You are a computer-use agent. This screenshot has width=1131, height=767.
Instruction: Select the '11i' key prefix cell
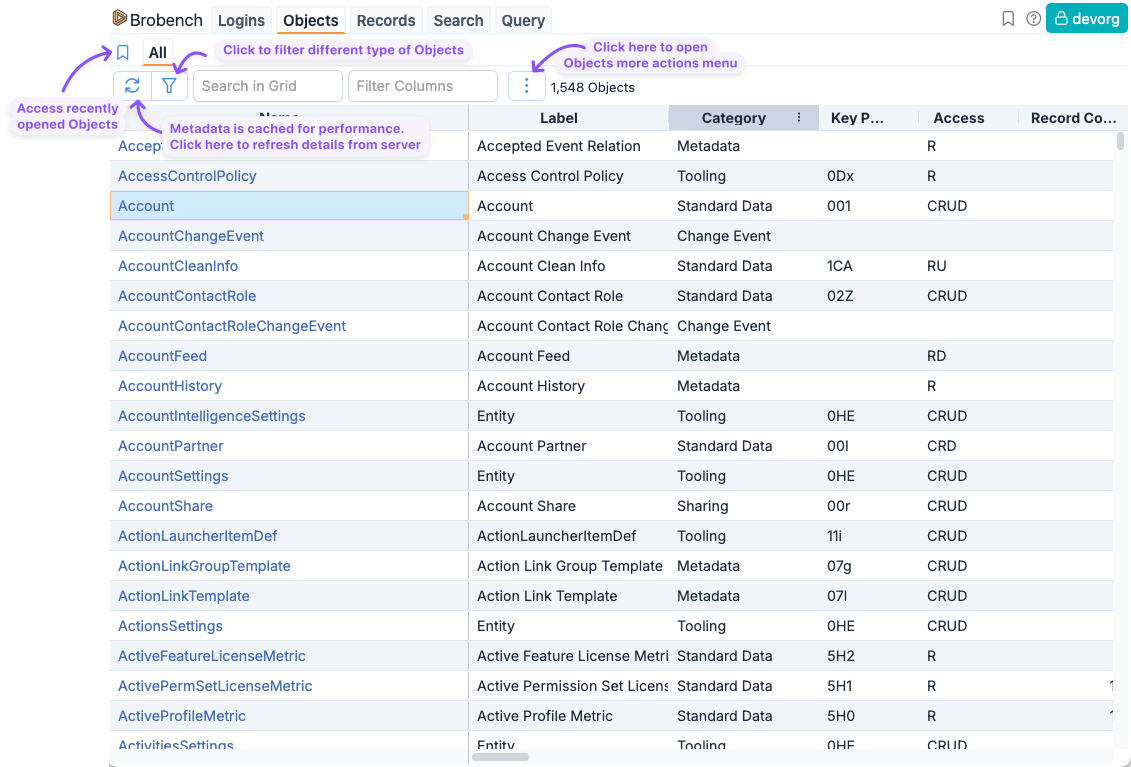(x=869, y=536)
